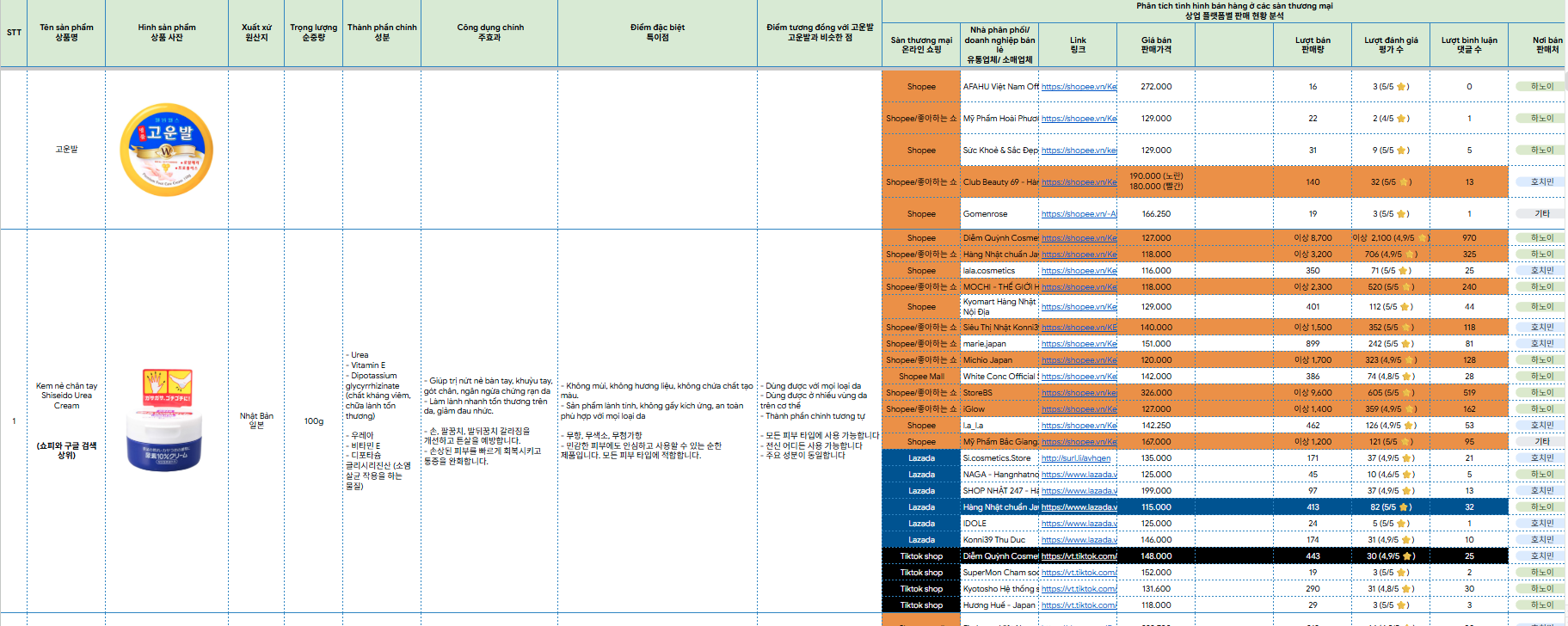This screenshot has width=1568, height=626.
Task: Open the 호치민 dropdown for Club Beauty 69
Action: [1541, 182]
